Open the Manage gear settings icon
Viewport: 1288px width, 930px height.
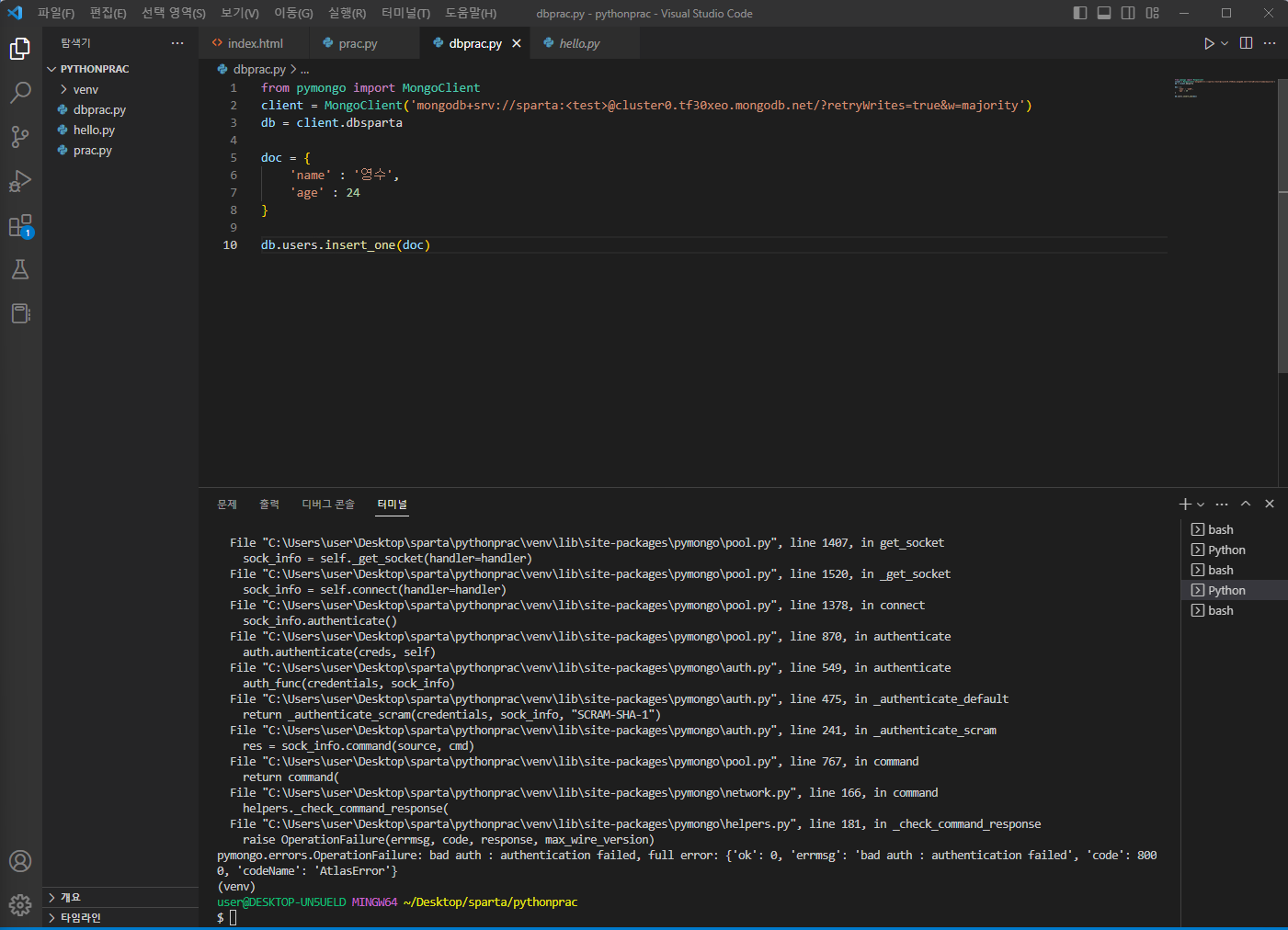(x=20, y=905)
